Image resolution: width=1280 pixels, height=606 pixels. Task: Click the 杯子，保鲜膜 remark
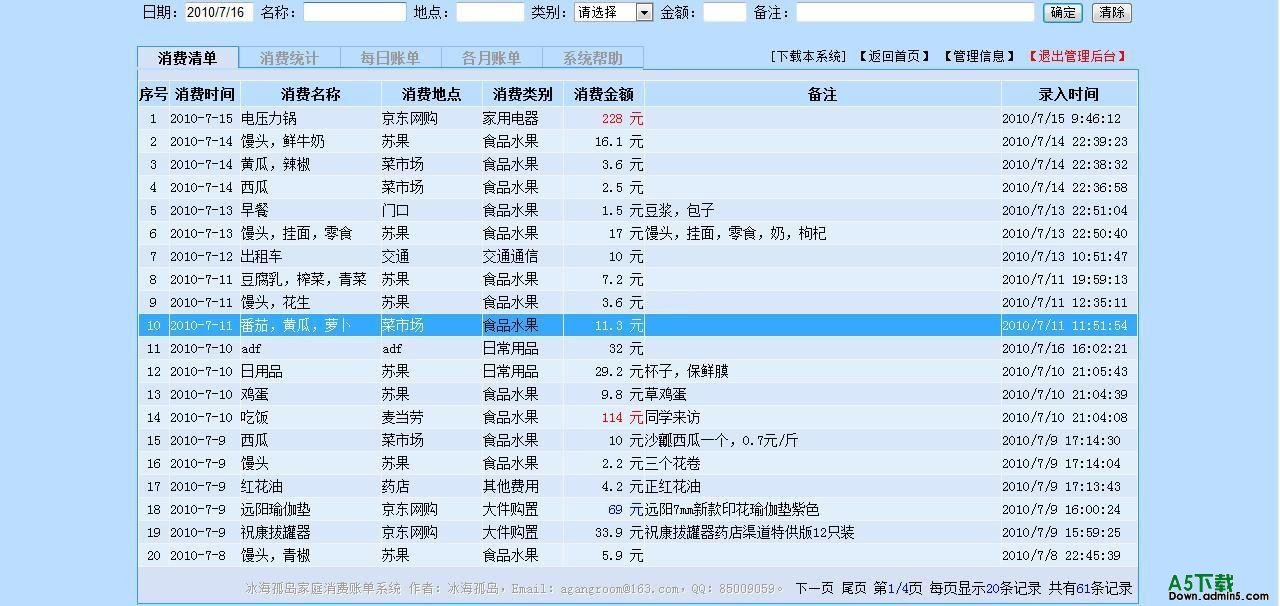[687, 371]
